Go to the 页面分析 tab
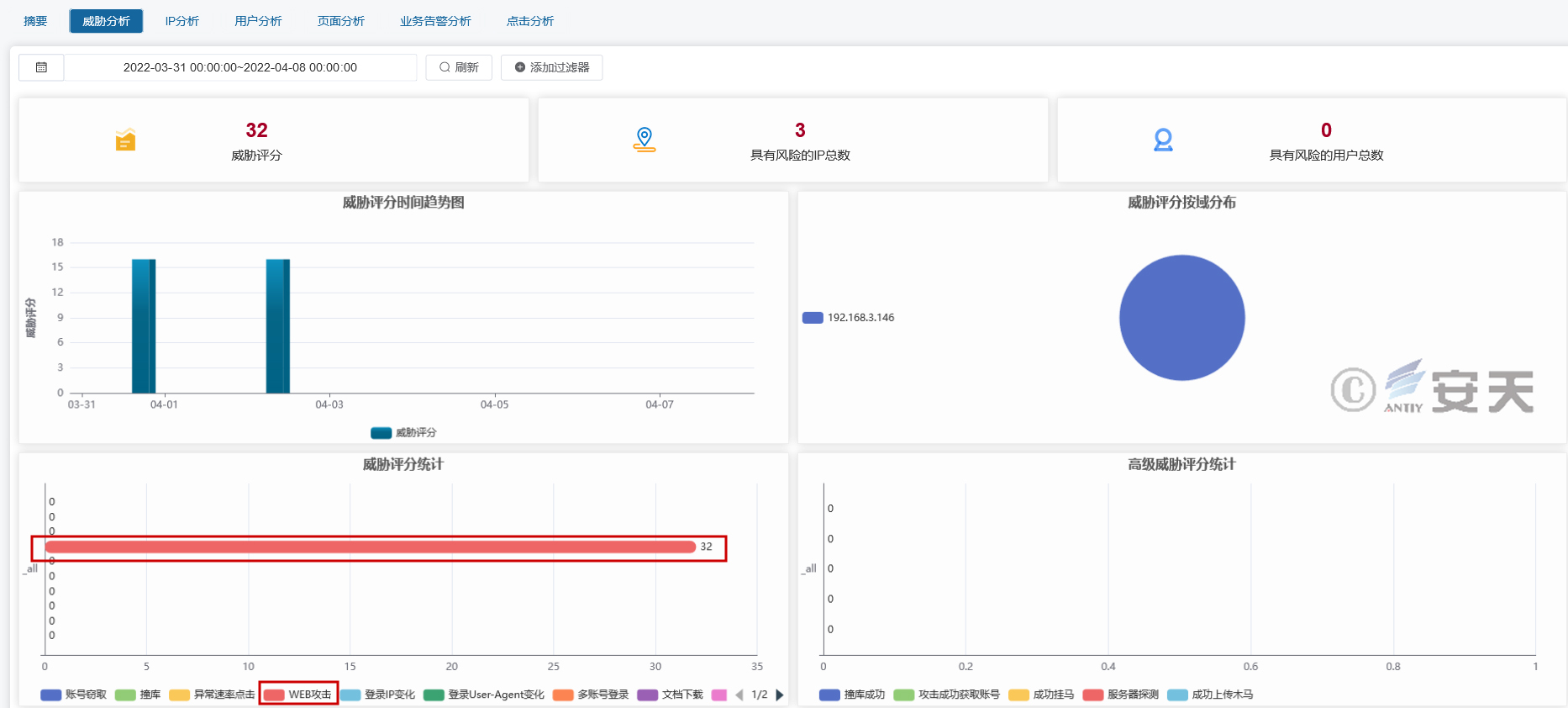This screenshot has height=708, width=1568. tap(341, 21)
